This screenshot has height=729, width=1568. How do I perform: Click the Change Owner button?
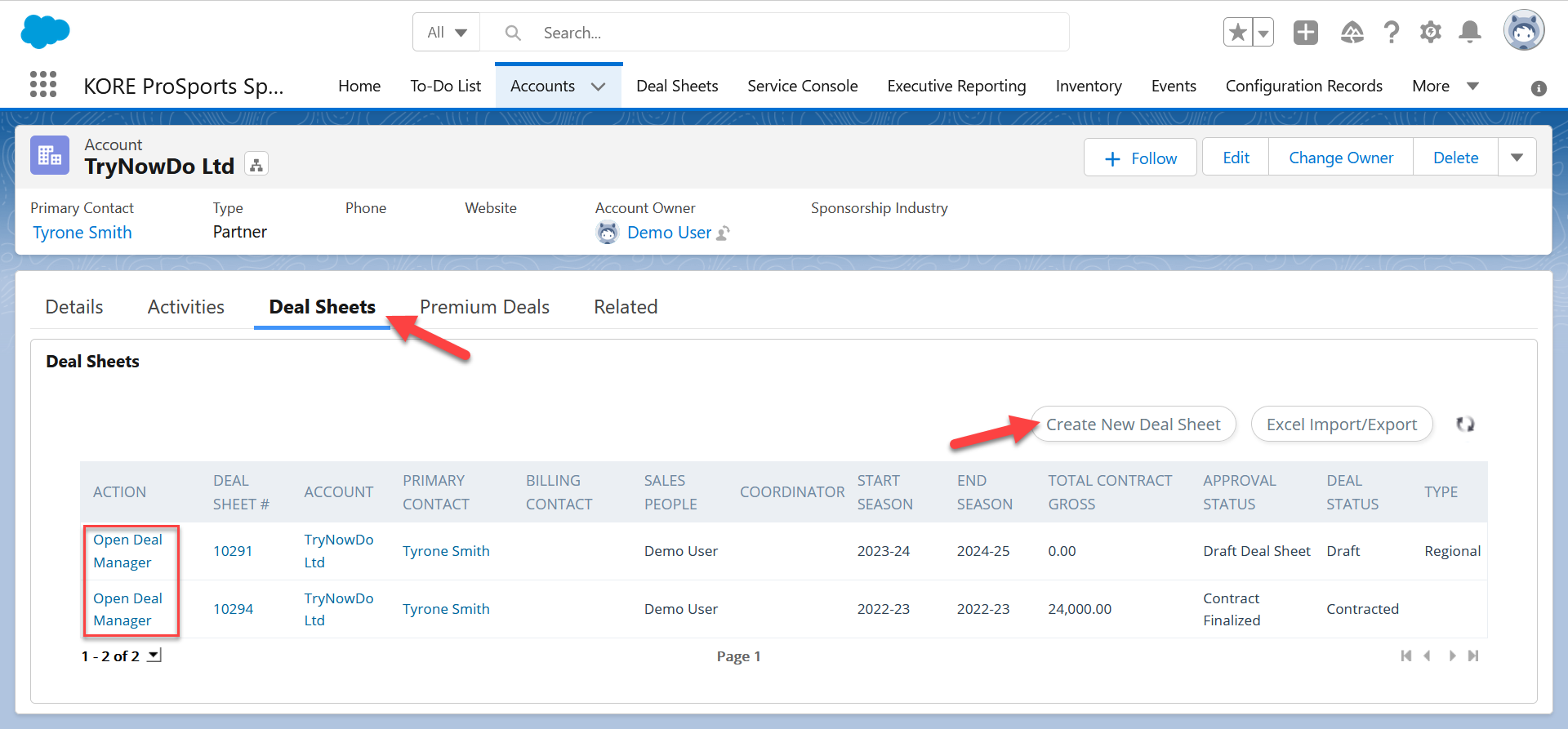[x=1341, y=158]
